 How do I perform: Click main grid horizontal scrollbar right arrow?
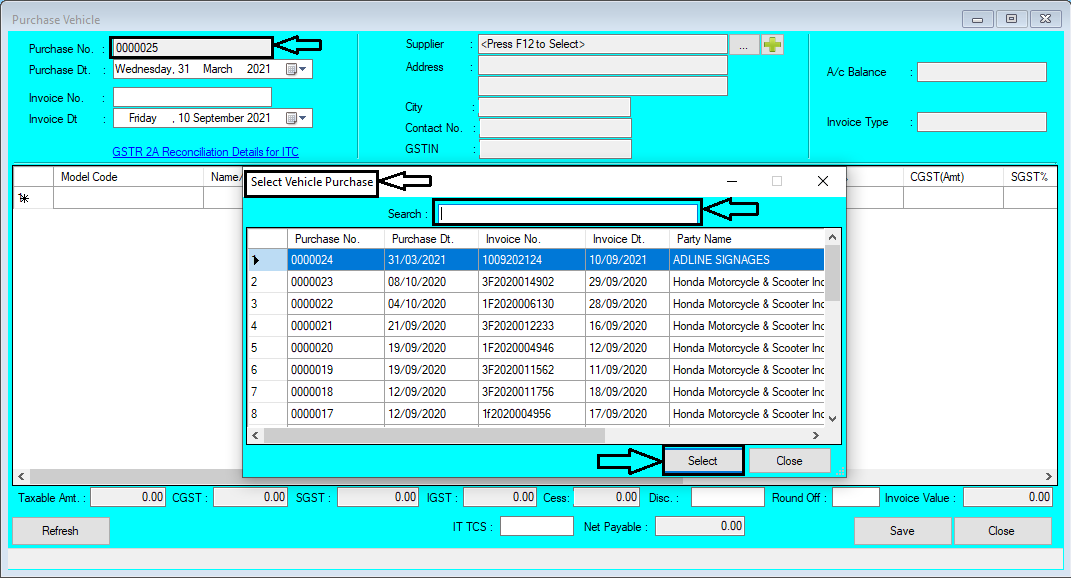[x=1048, y=476]
